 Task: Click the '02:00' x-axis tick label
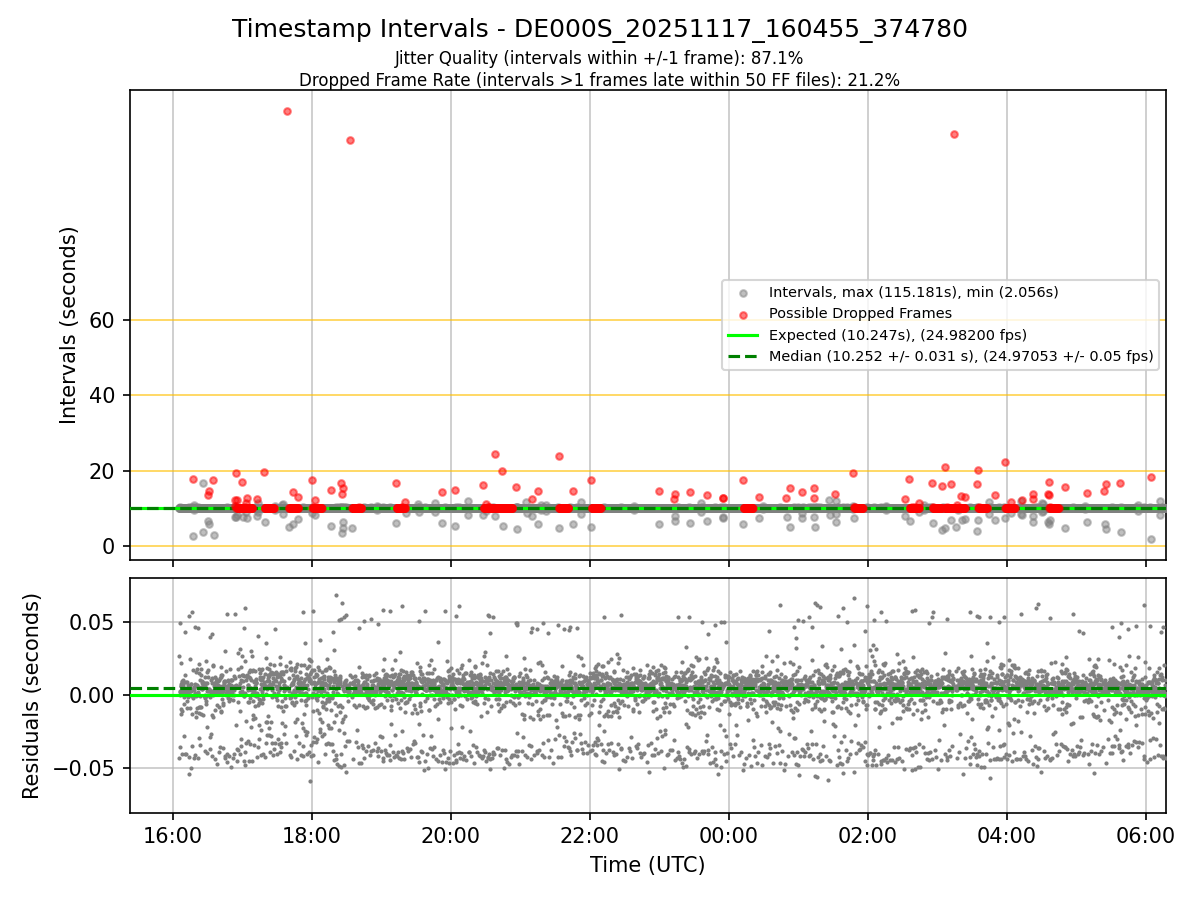[x=867, y=834]
